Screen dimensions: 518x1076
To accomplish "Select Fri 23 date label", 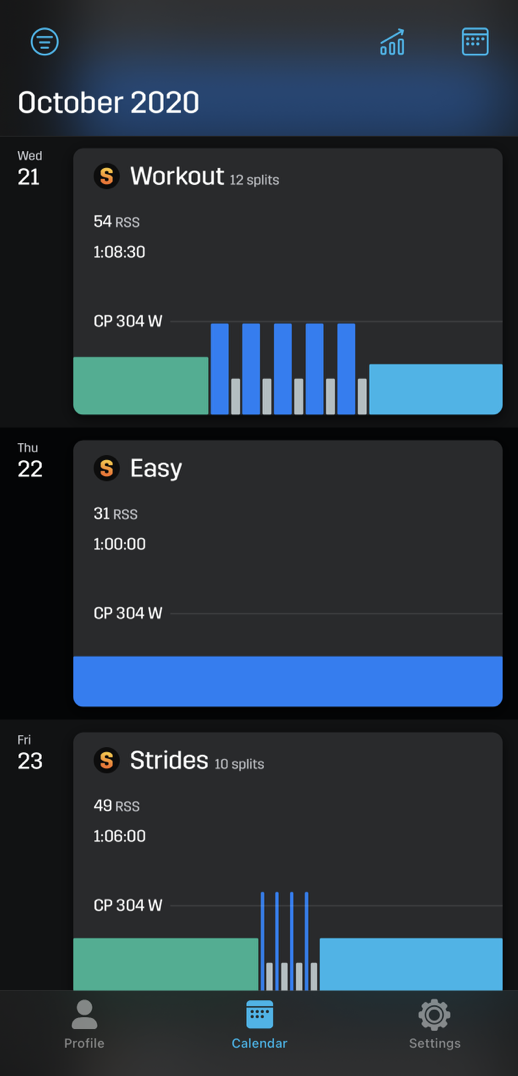I will tap(30, 753).
